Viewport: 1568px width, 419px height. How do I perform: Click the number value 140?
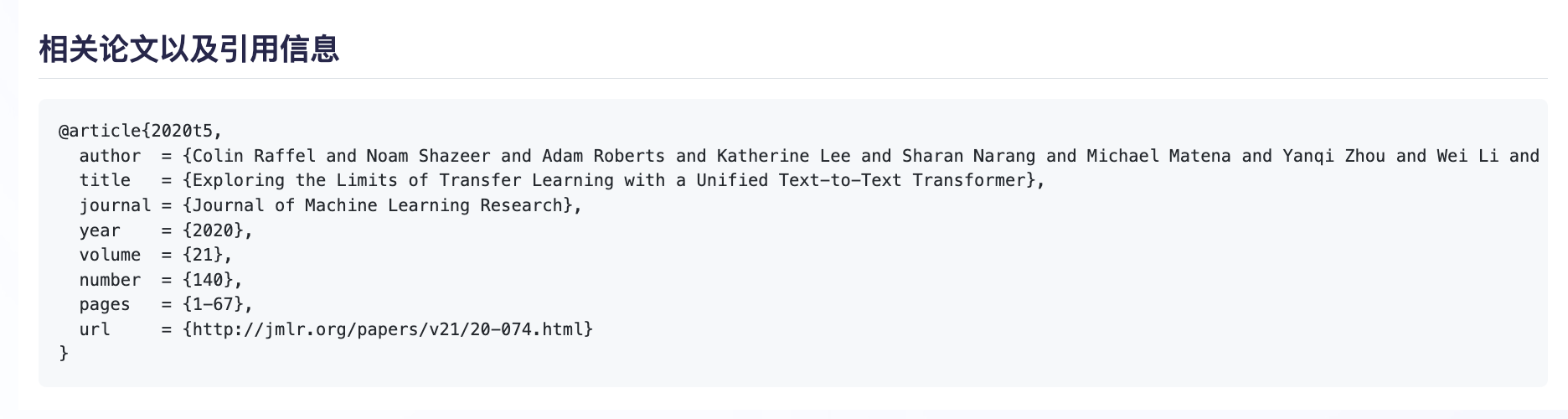click(x=212, y=280)
